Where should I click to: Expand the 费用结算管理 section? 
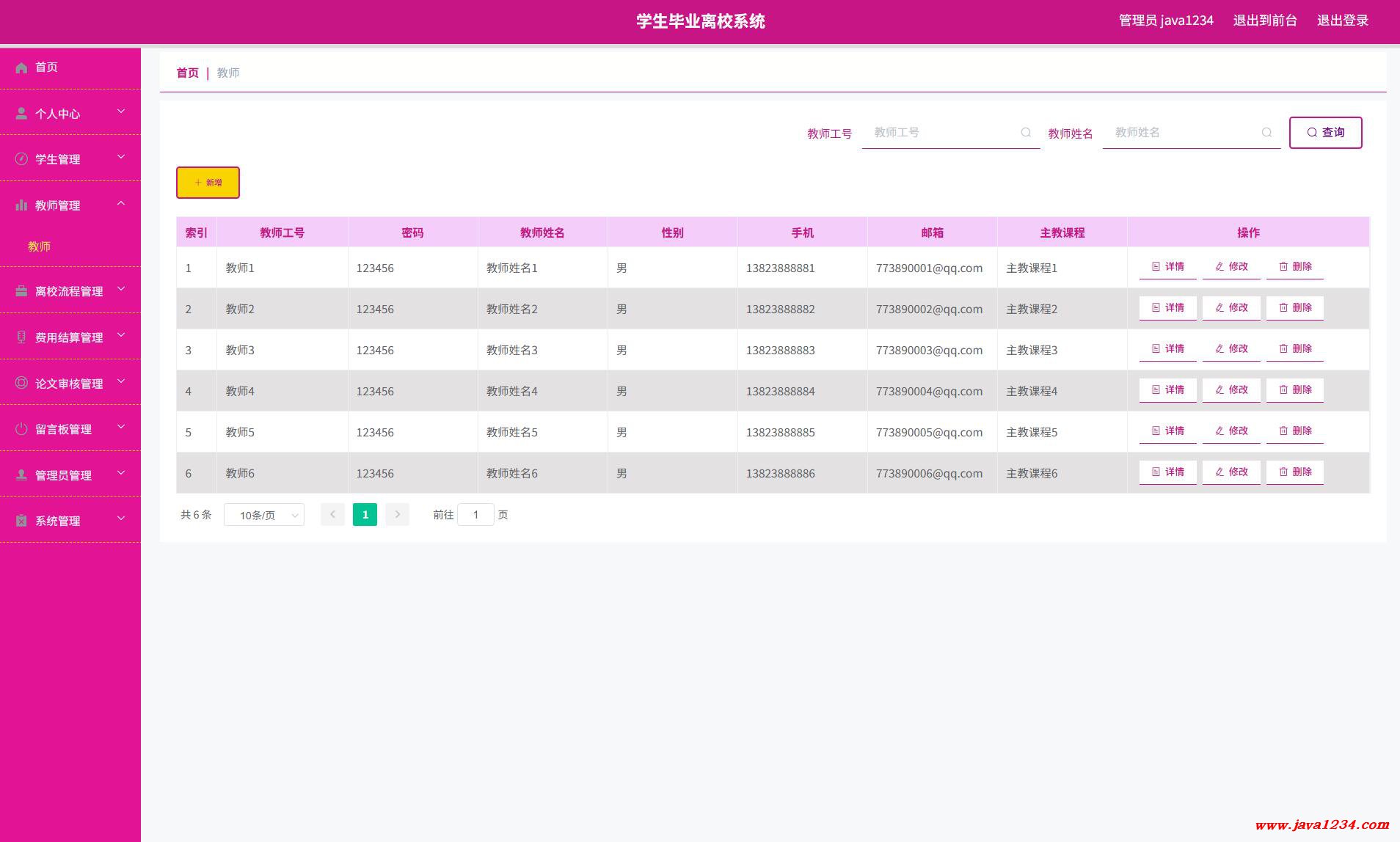(69, 337)
